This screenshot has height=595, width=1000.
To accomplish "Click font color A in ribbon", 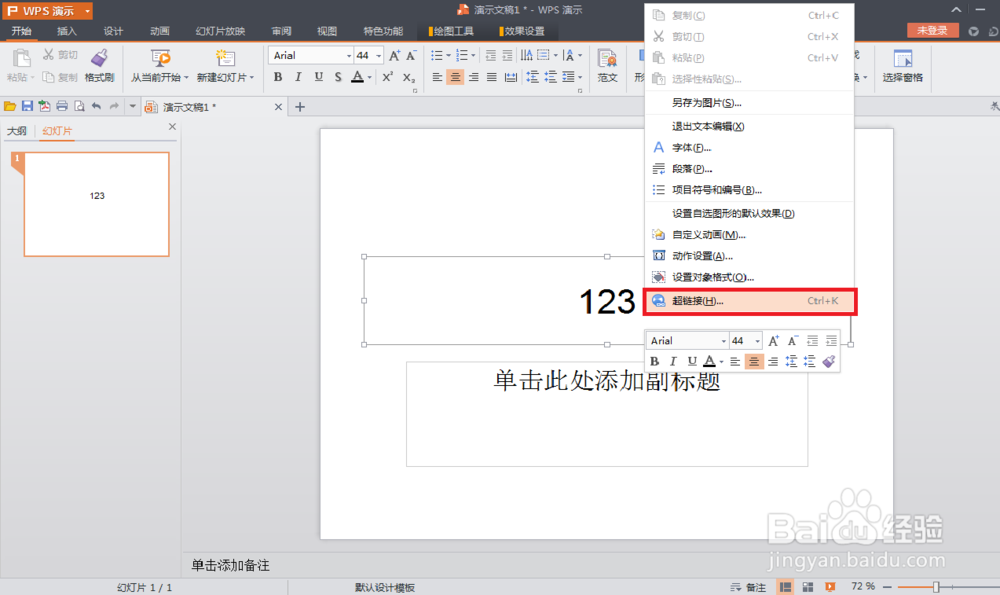I will click(357, 77).
